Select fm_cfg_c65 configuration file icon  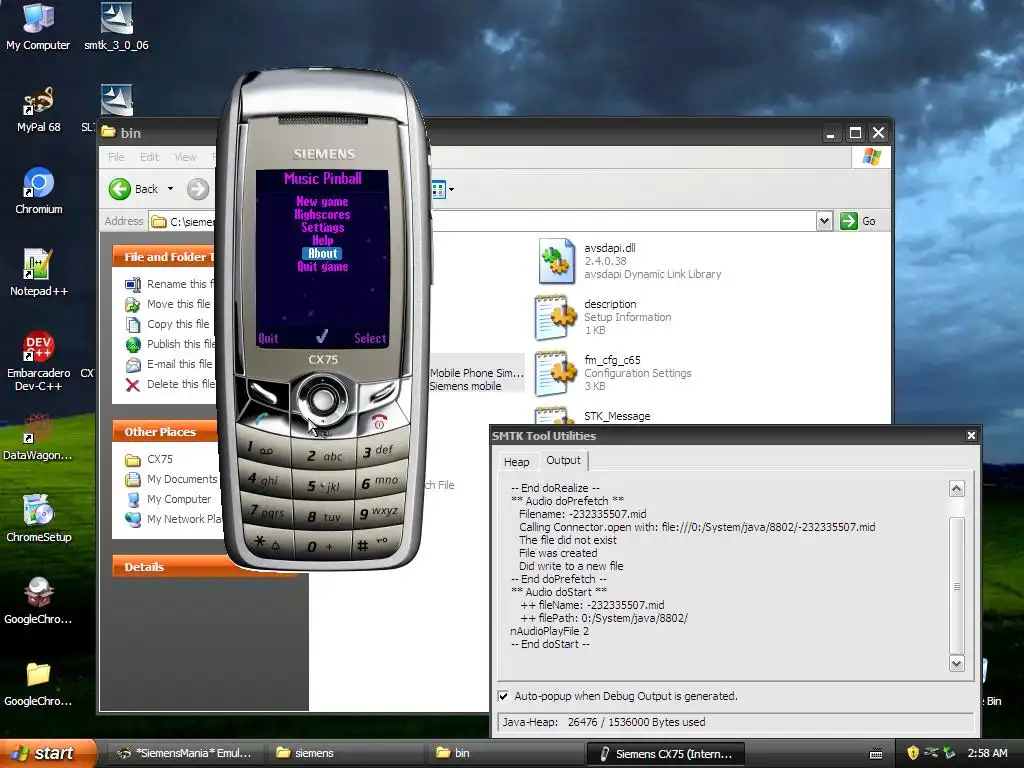[x=556, y=374]
